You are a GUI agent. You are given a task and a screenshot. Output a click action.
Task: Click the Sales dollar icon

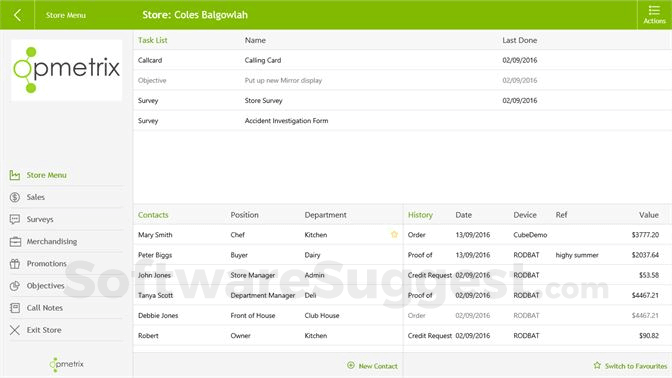[15, 197]
